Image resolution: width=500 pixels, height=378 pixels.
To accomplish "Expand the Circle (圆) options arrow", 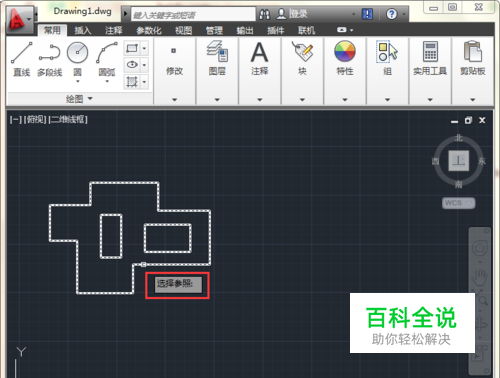I will (x=78, y=81).
